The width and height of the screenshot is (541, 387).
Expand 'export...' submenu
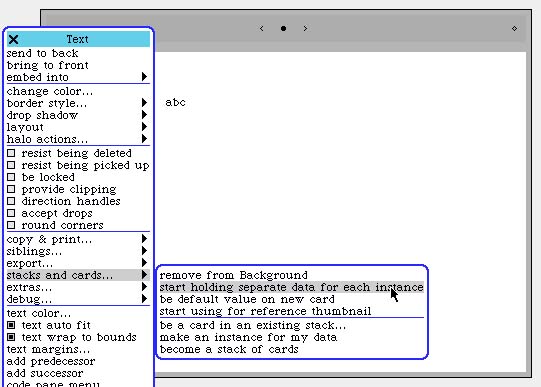(x=78, y=263)
